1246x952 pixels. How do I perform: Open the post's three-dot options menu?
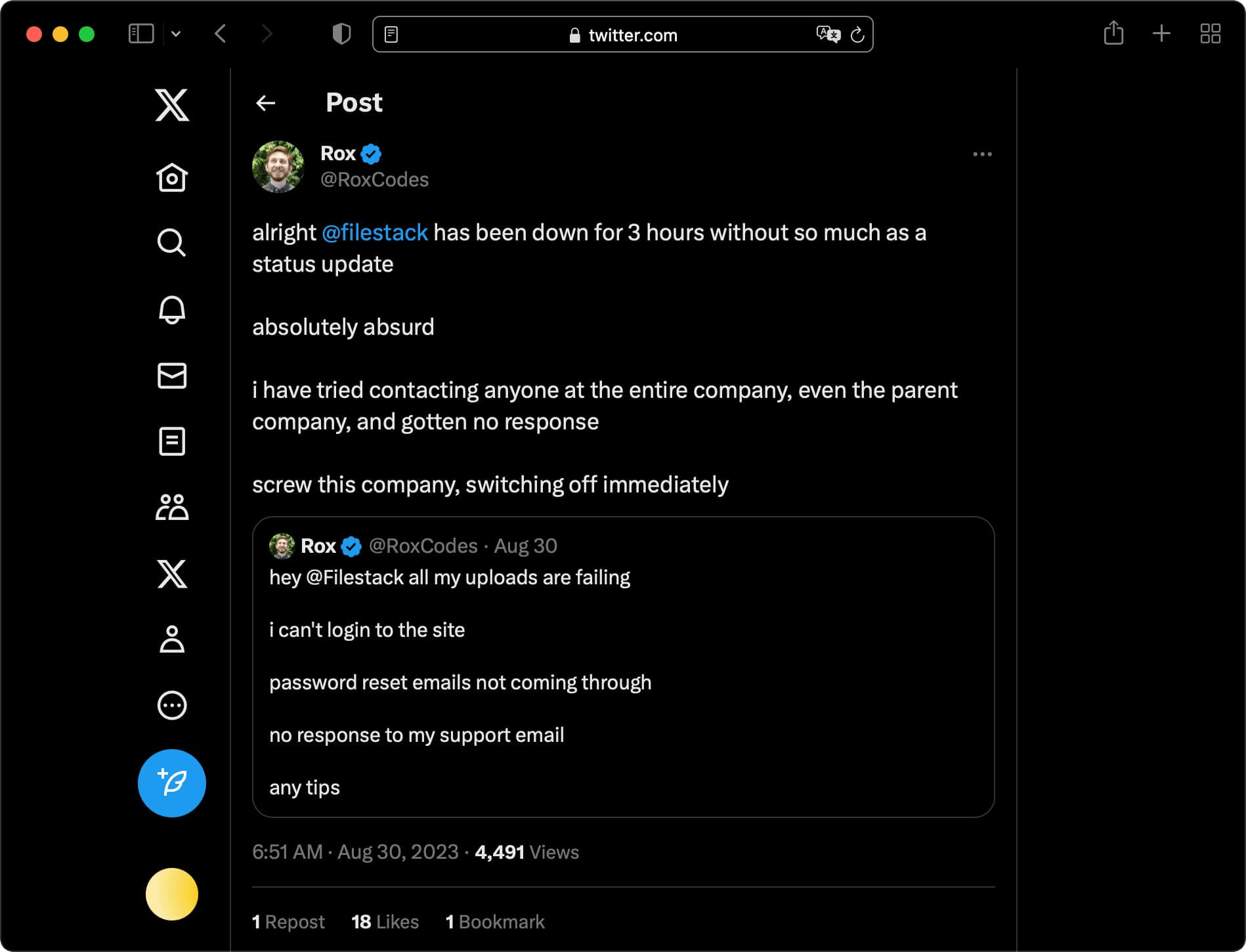point(982,154)
